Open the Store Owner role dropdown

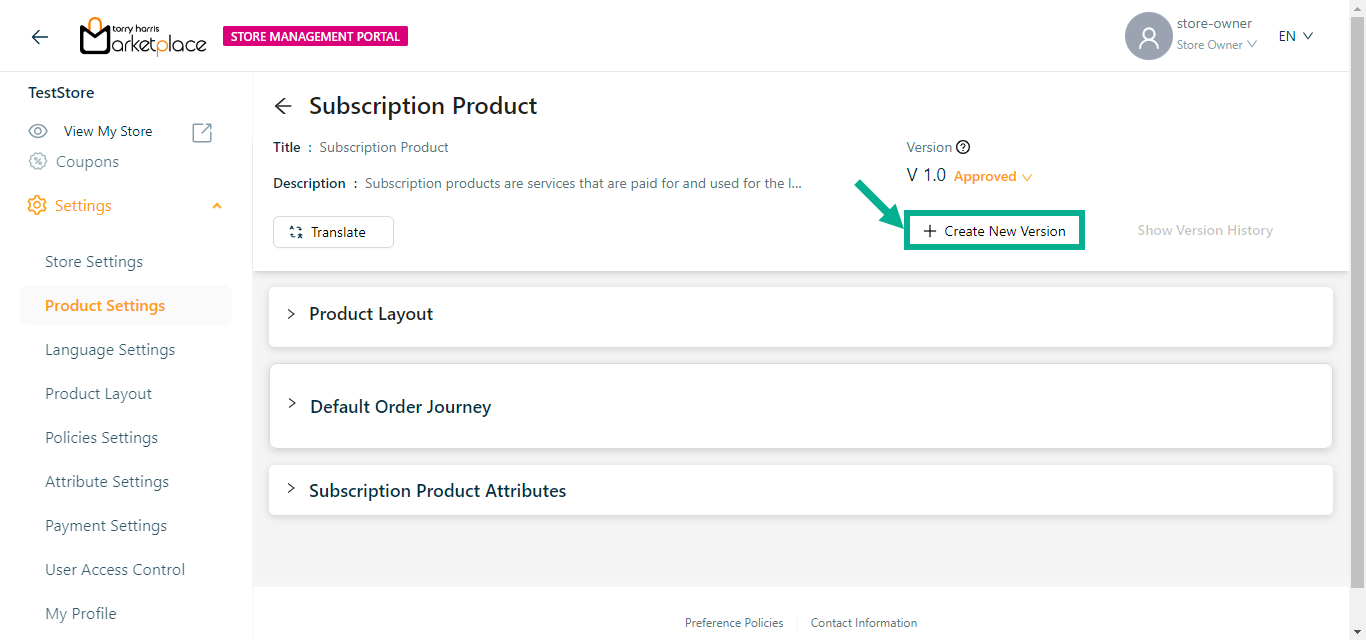click(1216, 45)
